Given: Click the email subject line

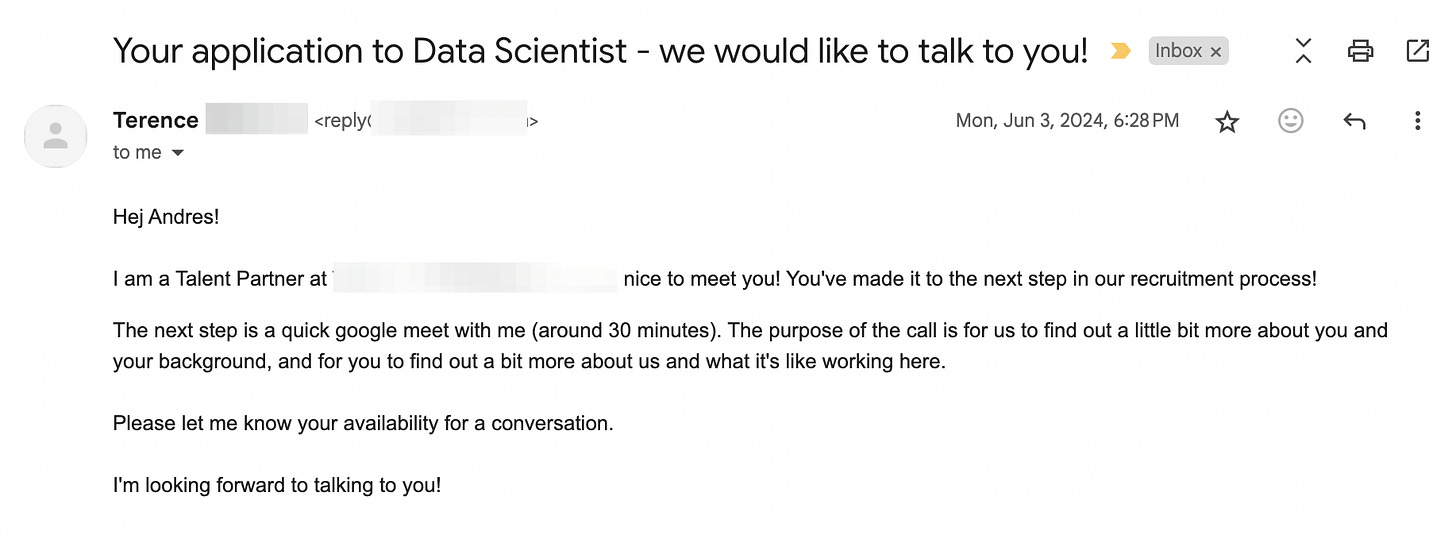Looking at the screenshot, I should pos(600,51).
